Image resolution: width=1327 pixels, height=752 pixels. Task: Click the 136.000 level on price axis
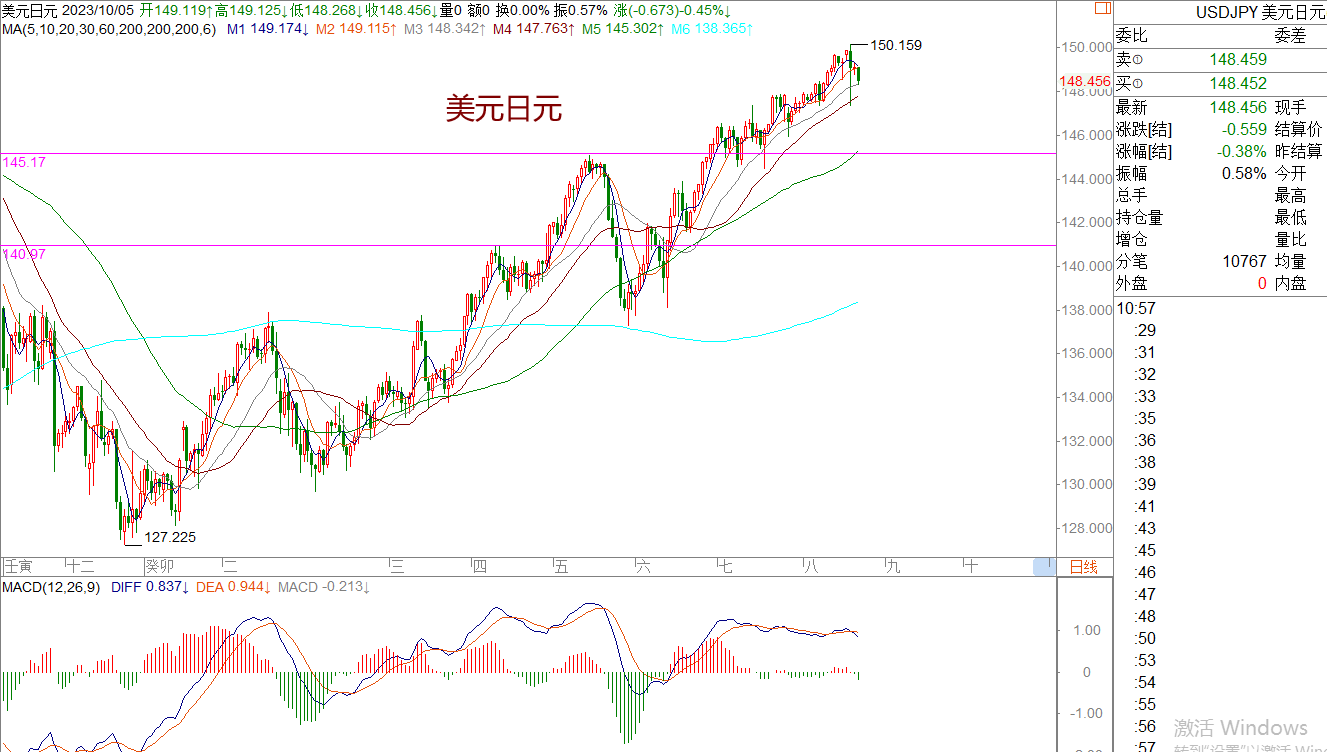(1086, 353)
